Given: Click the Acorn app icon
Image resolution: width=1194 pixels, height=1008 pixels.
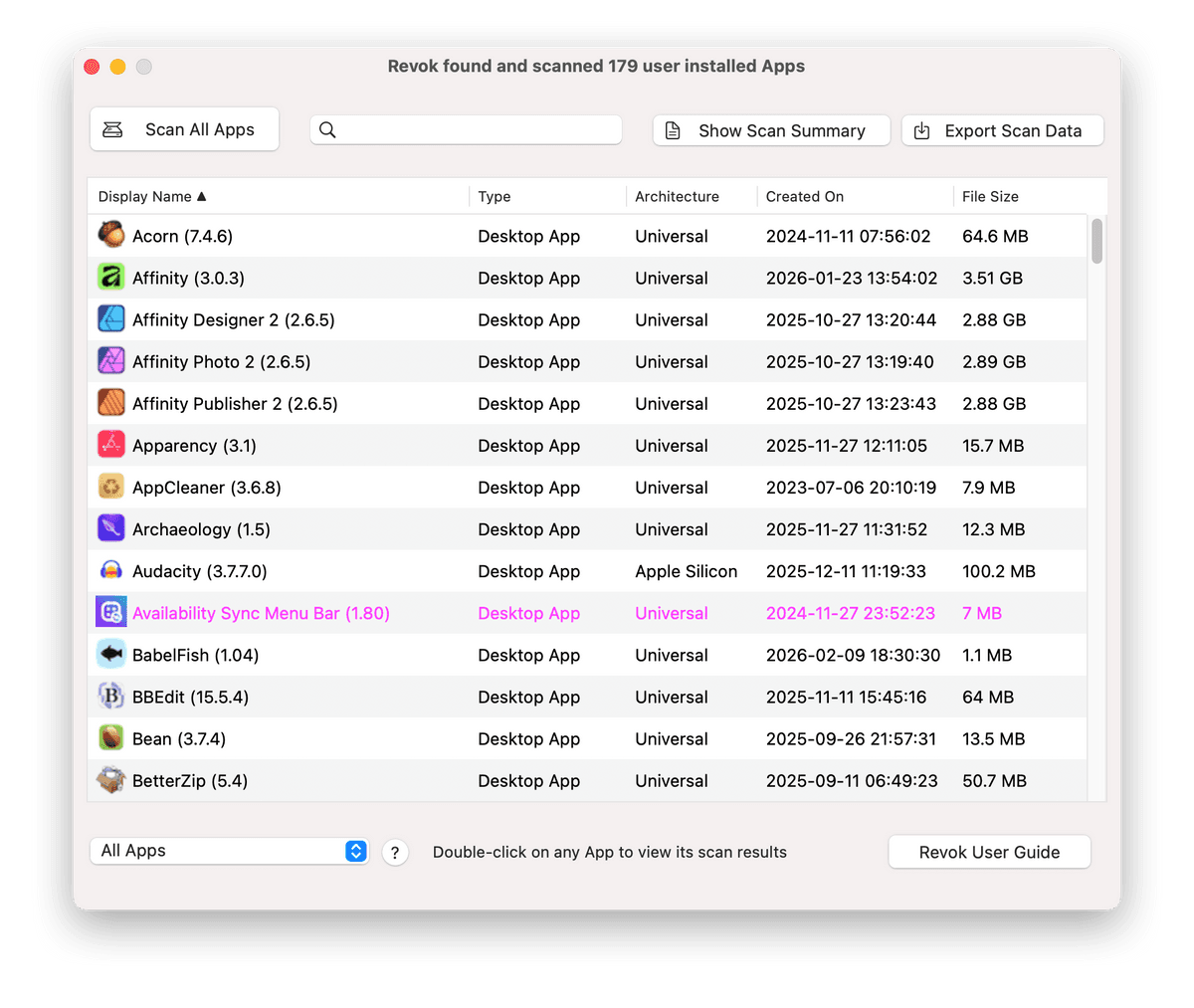Looking at the screenshot, I should (110, 236).
